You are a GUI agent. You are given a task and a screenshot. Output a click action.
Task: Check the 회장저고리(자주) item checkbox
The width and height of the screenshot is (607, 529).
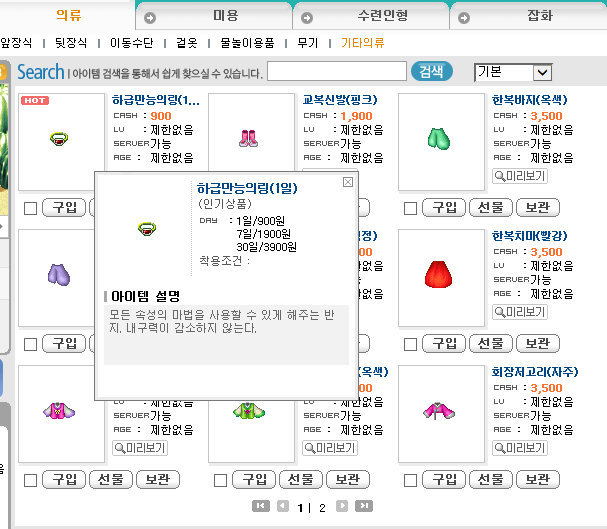pos(410,481)
